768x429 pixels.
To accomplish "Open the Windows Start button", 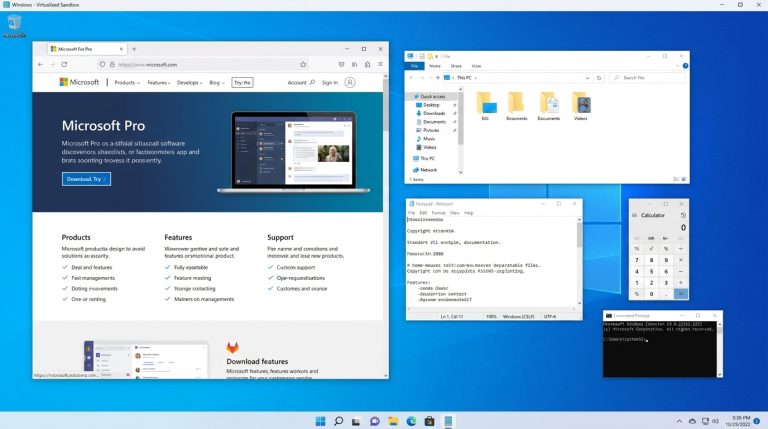I will (320, 421).
